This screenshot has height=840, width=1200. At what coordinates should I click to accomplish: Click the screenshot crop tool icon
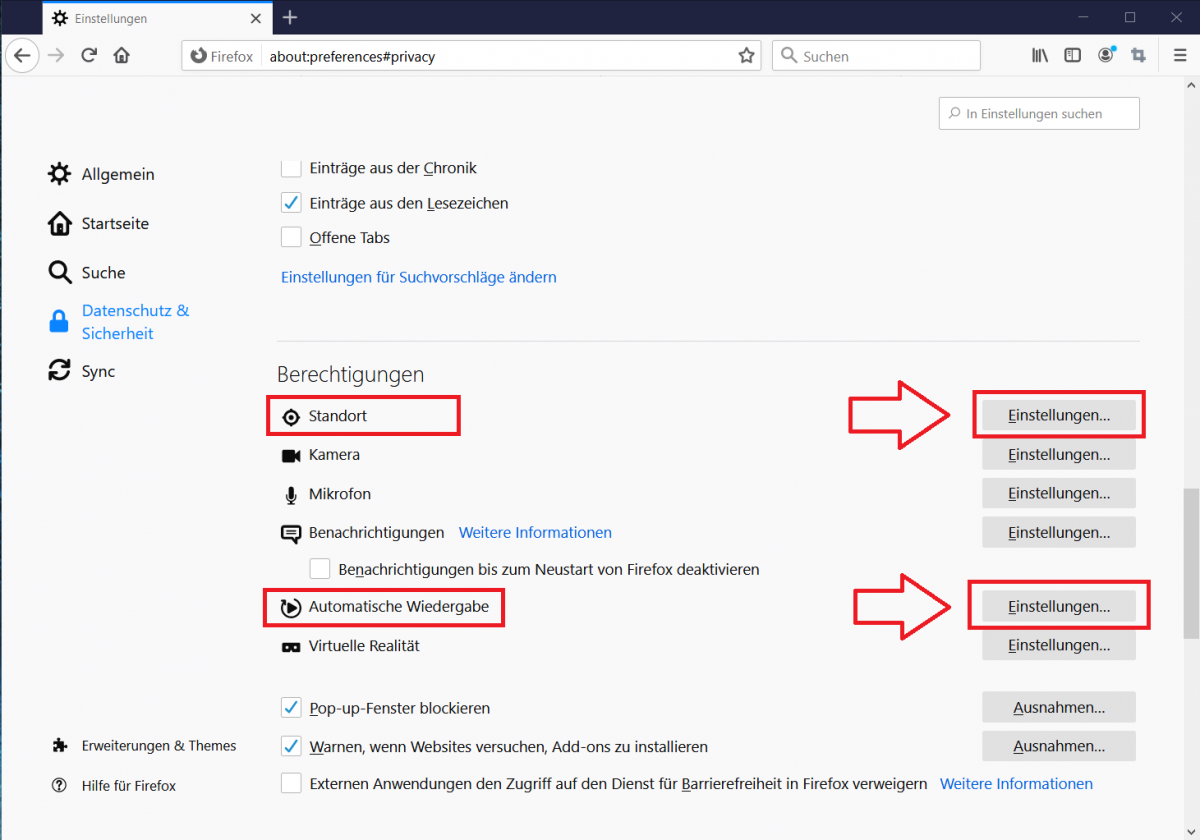tap(1138, 55)
